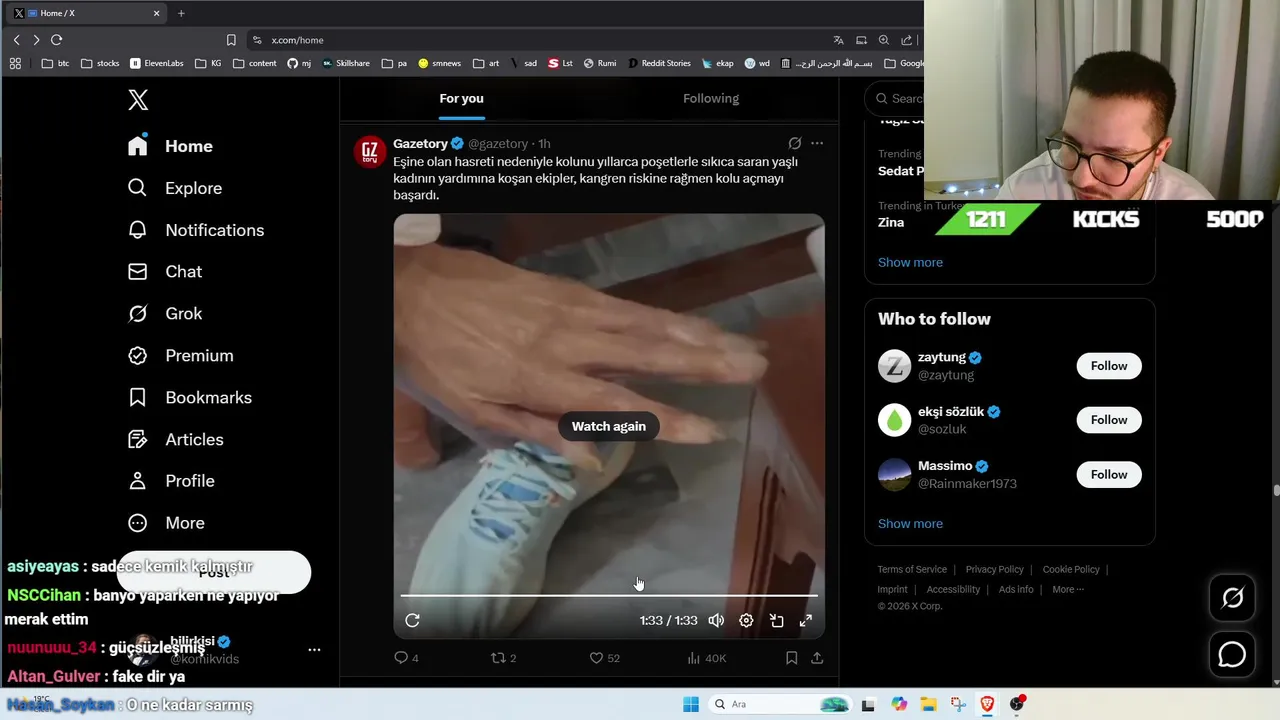Viewport: 1280px width, 720px height.
Task: Go forward in the browser
Action: coord(36,40)
